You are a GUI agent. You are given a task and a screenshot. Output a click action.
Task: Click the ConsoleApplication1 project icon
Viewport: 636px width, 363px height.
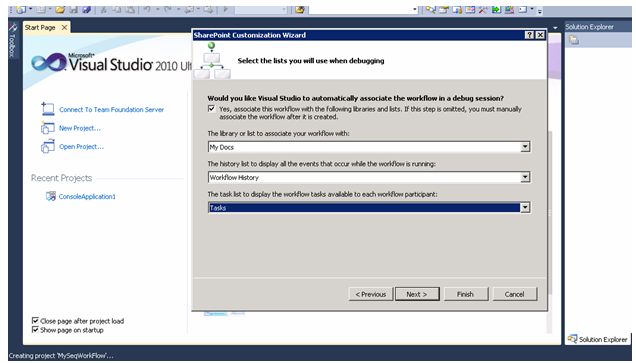click(x=51, y=196)
